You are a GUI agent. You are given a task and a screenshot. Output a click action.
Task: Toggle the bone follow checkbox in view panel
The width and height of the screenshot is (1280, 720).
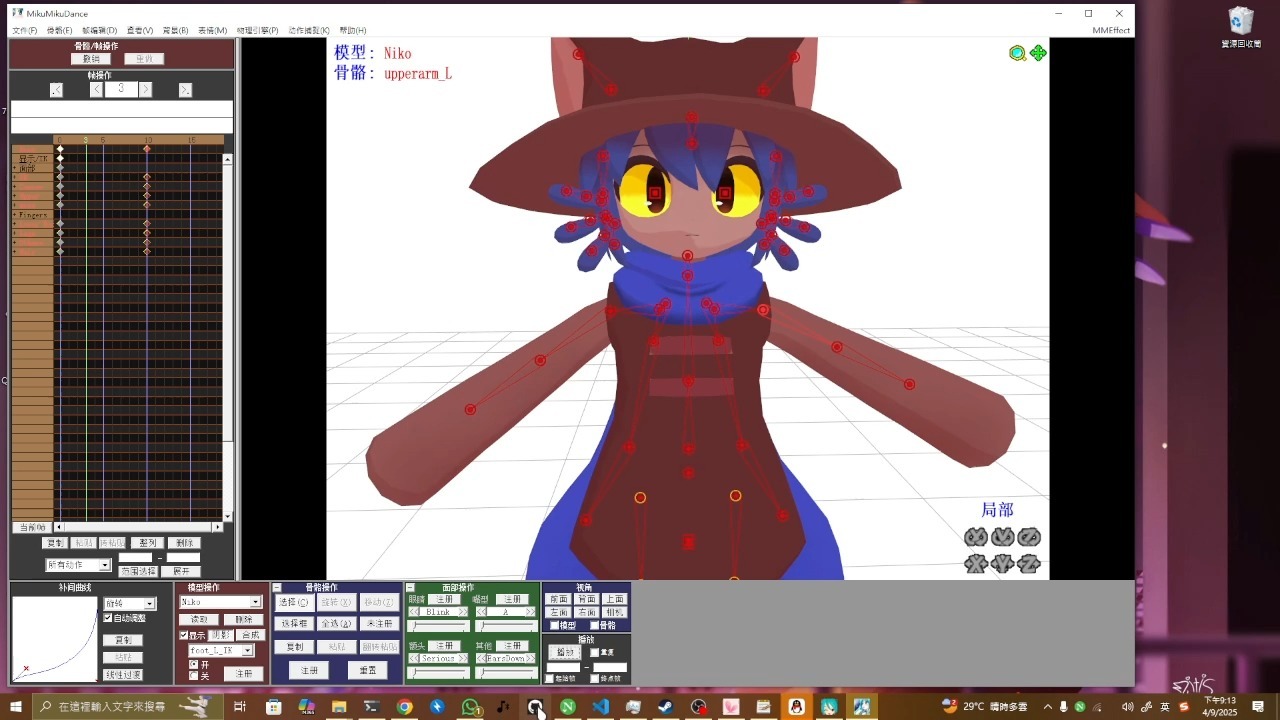pos(594,626)
